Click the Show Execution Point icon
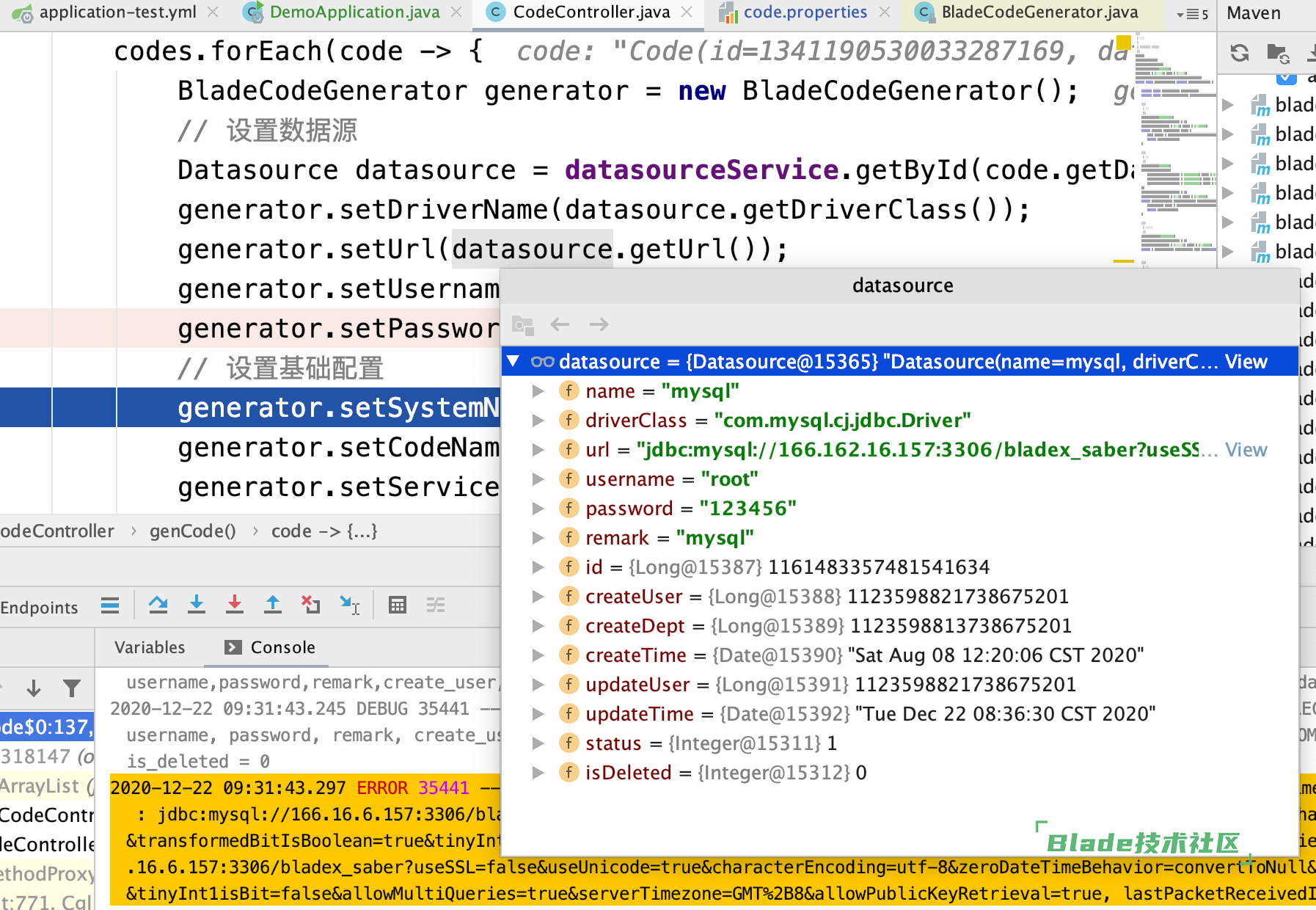Image resolution: width=1316 pixels, height=910 pixels. [x=110, y=605]
